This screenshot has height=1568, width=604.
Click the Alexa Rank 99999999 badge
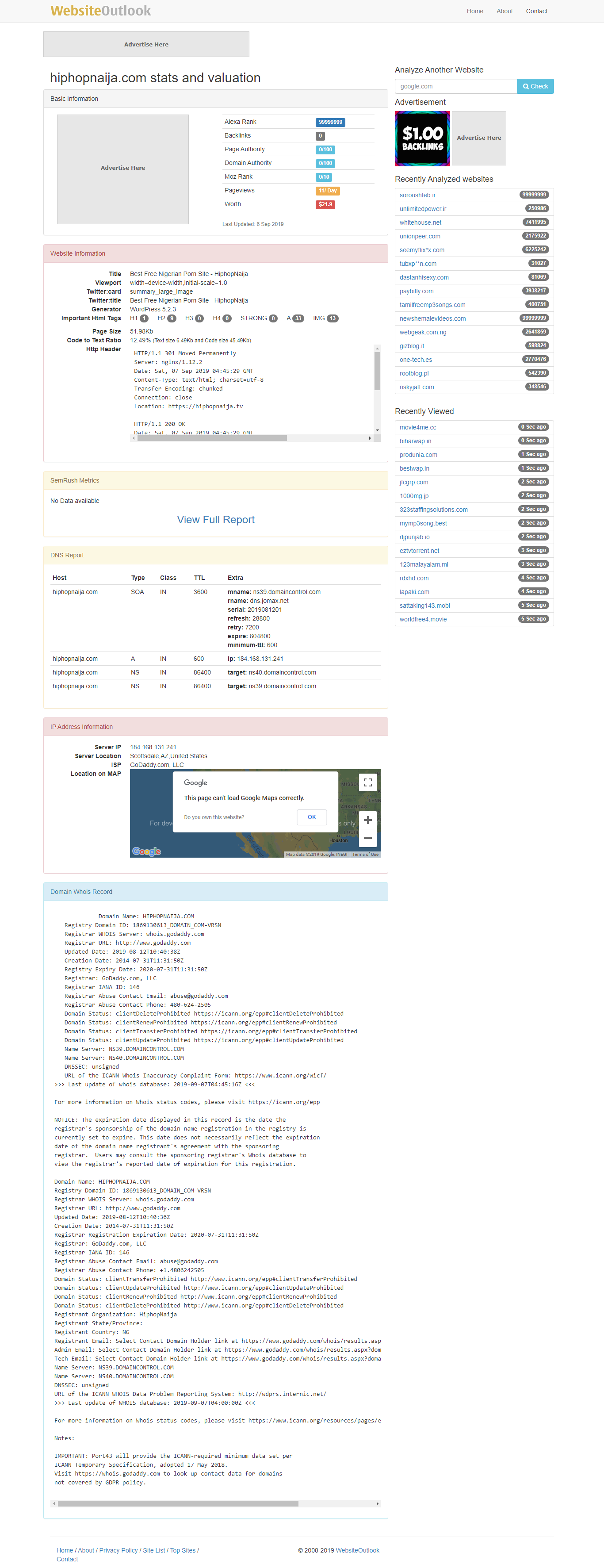point(330,123)
